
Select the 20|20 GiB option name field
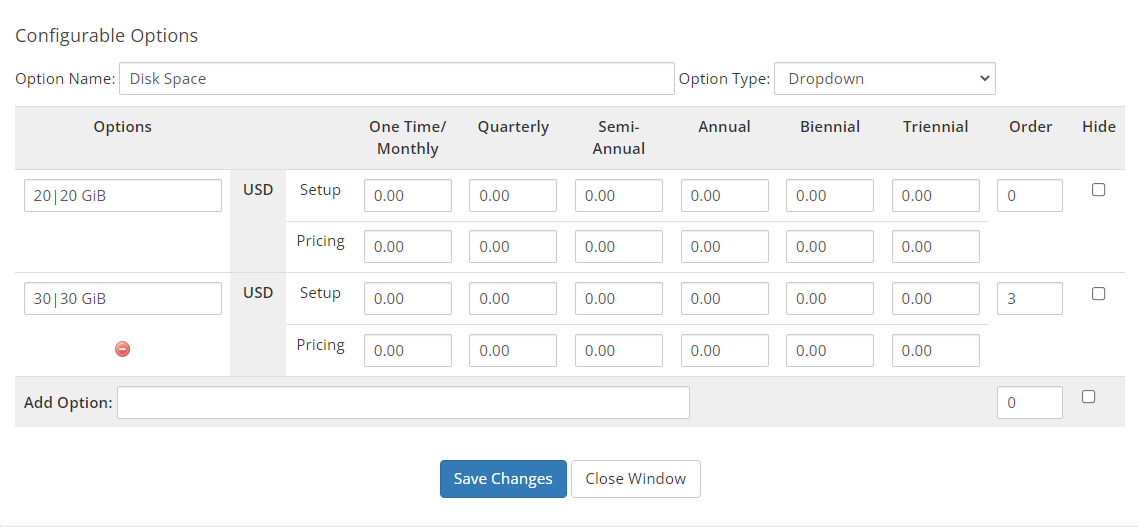click(x=123, y=195)
